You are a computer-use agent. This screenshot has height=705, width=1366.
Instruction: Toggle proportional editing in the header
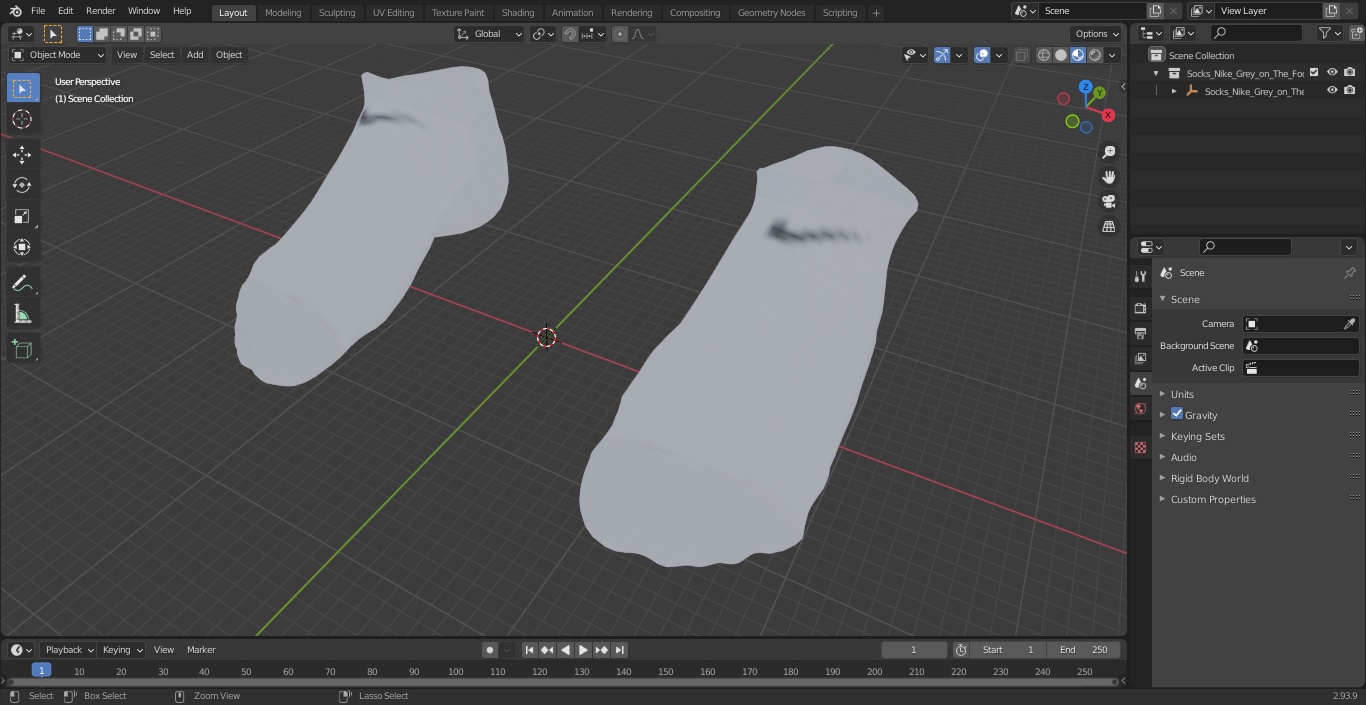pos(620,34)
